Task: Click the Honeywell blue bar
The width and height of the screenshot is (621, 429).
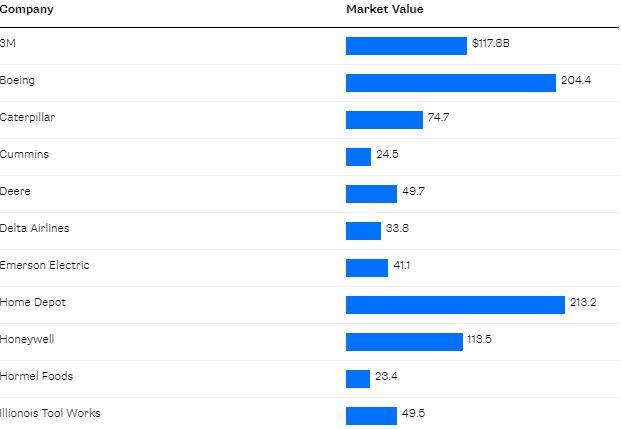Action: (404, 341)
